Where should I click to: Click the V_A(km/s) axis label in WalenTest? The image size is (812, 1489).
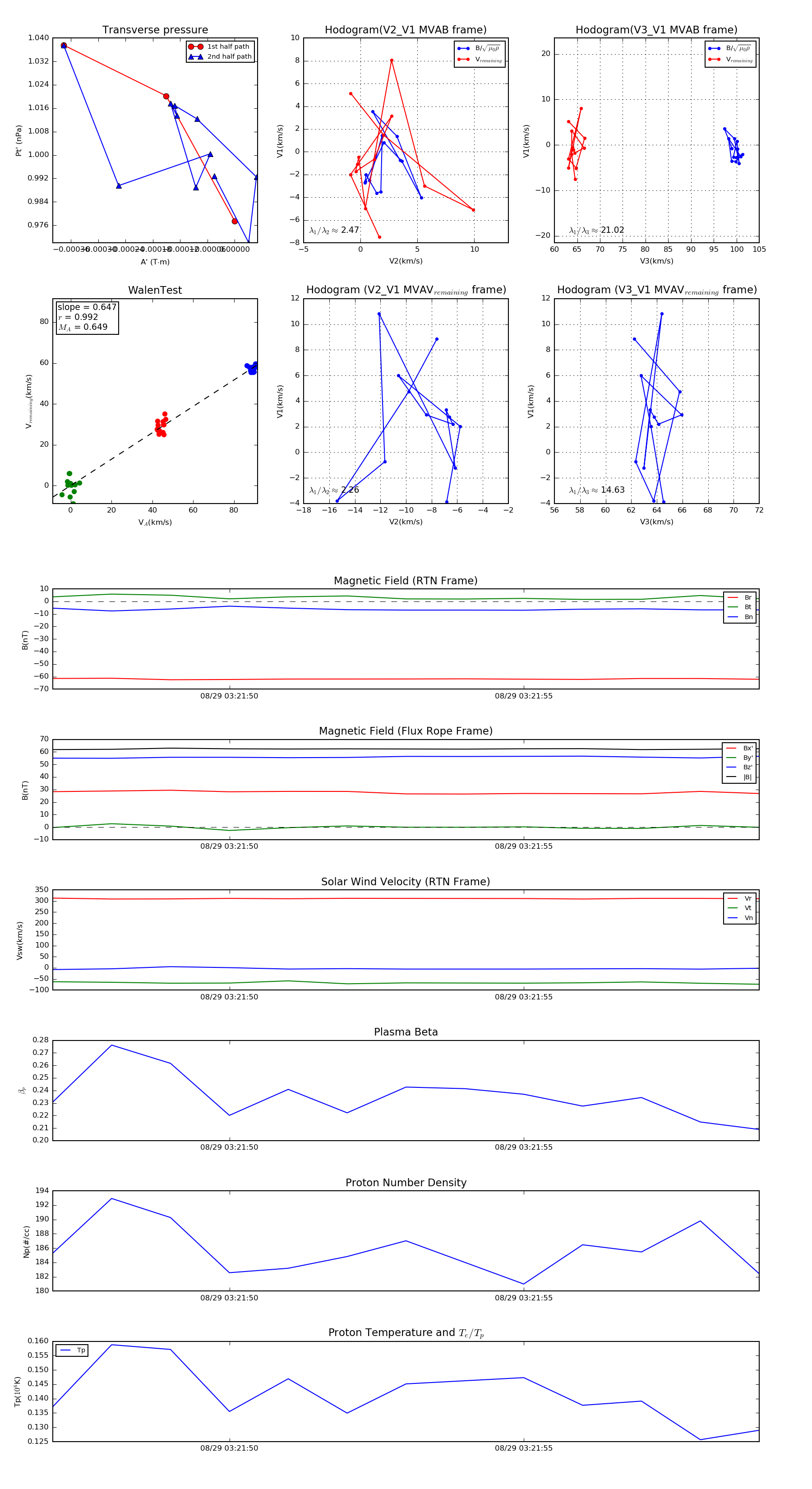tap(155, 523)
